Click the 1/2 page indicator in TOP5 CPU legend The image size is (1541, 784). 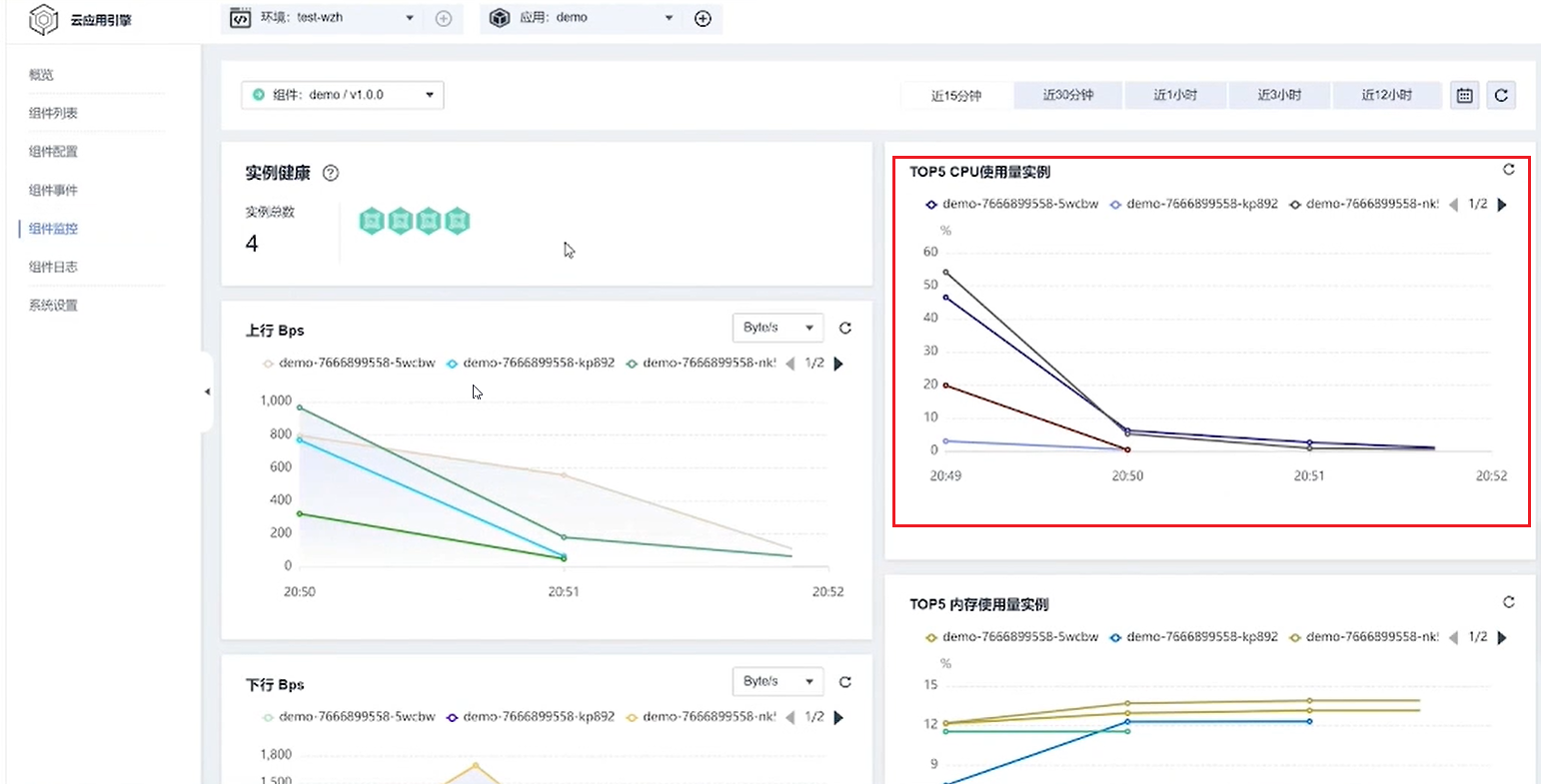(1478, 205)
